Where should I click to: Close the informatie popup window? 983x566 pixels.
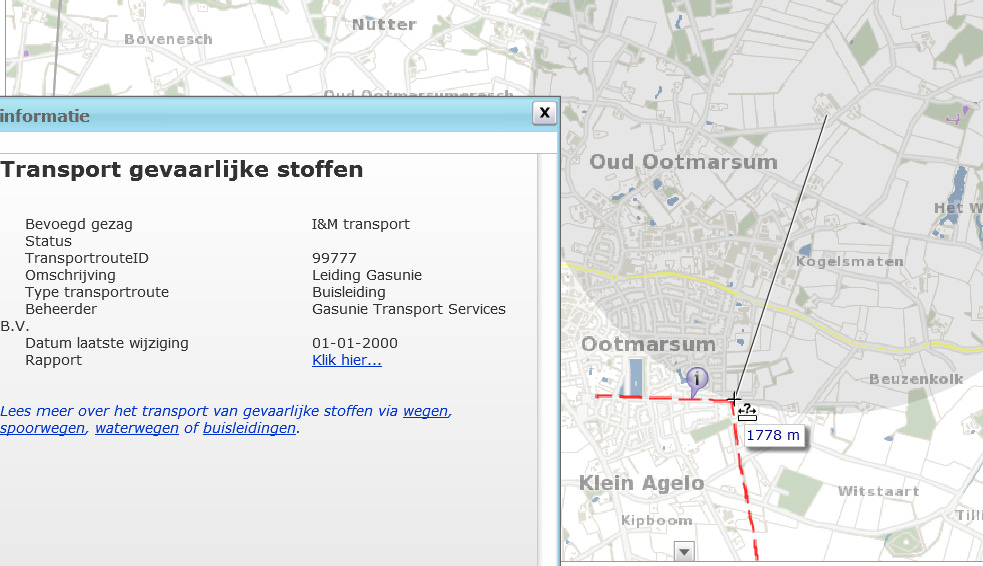click(x=544, y=113)
